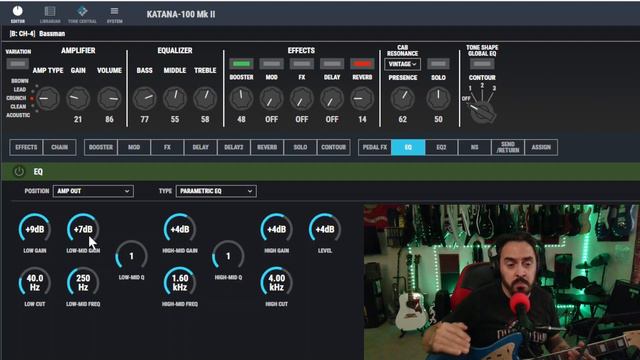Click the Low Gain +9dB knob
640x360 pixels.
pyautogui.click(x=35, y=229)
